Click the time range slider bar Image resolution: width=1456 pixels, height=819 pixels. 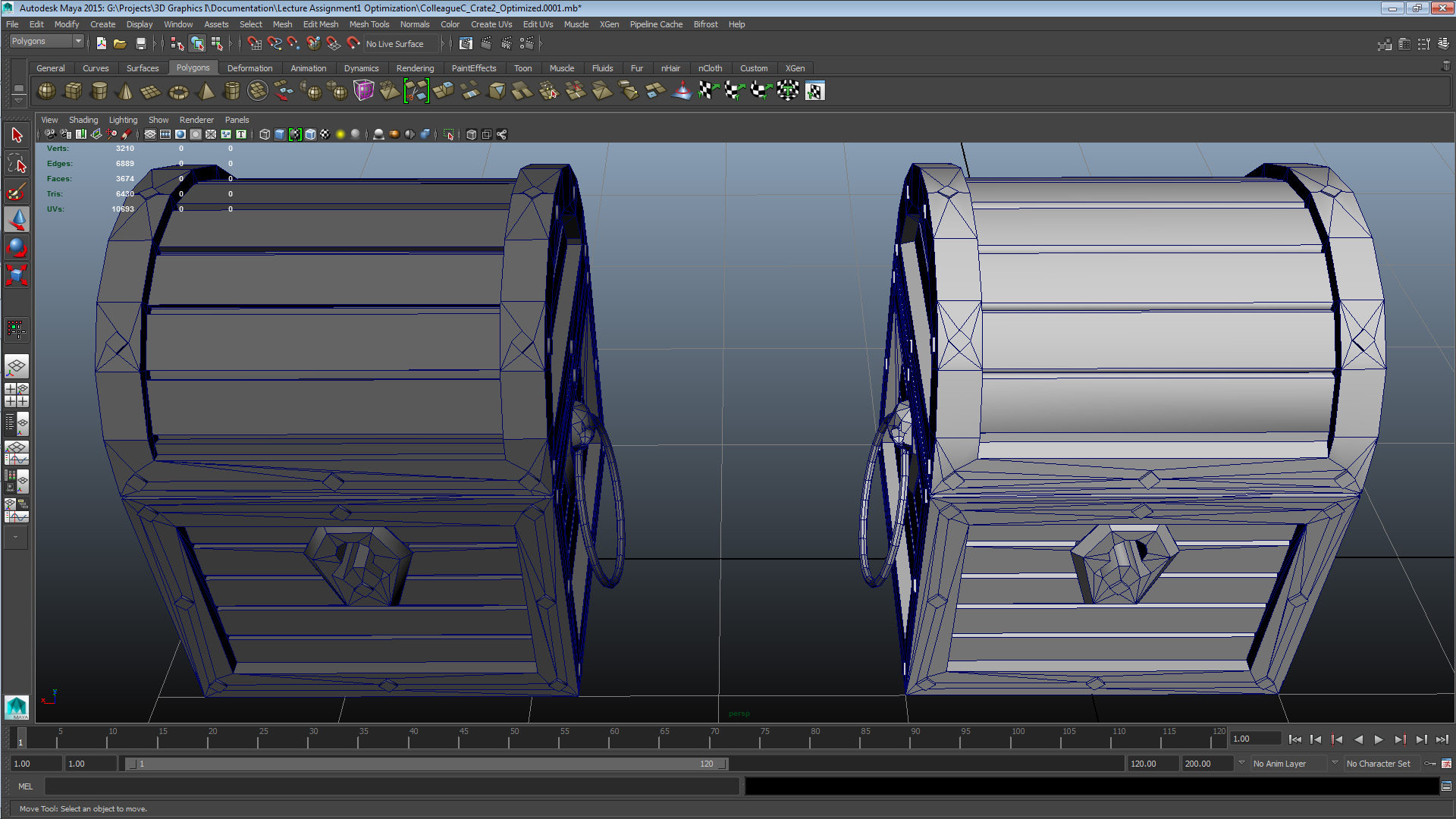425,764
